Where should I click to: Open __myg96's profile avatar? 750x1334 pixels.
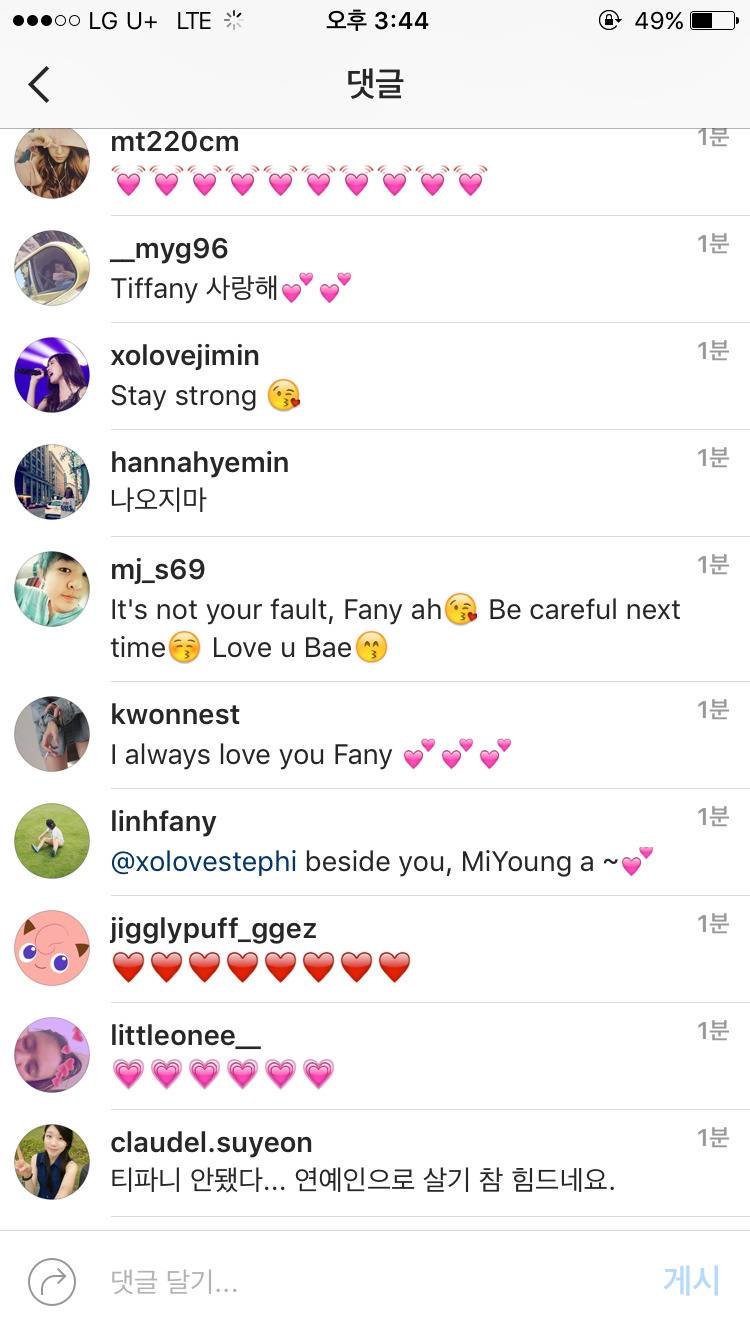[x=52, y=268]
